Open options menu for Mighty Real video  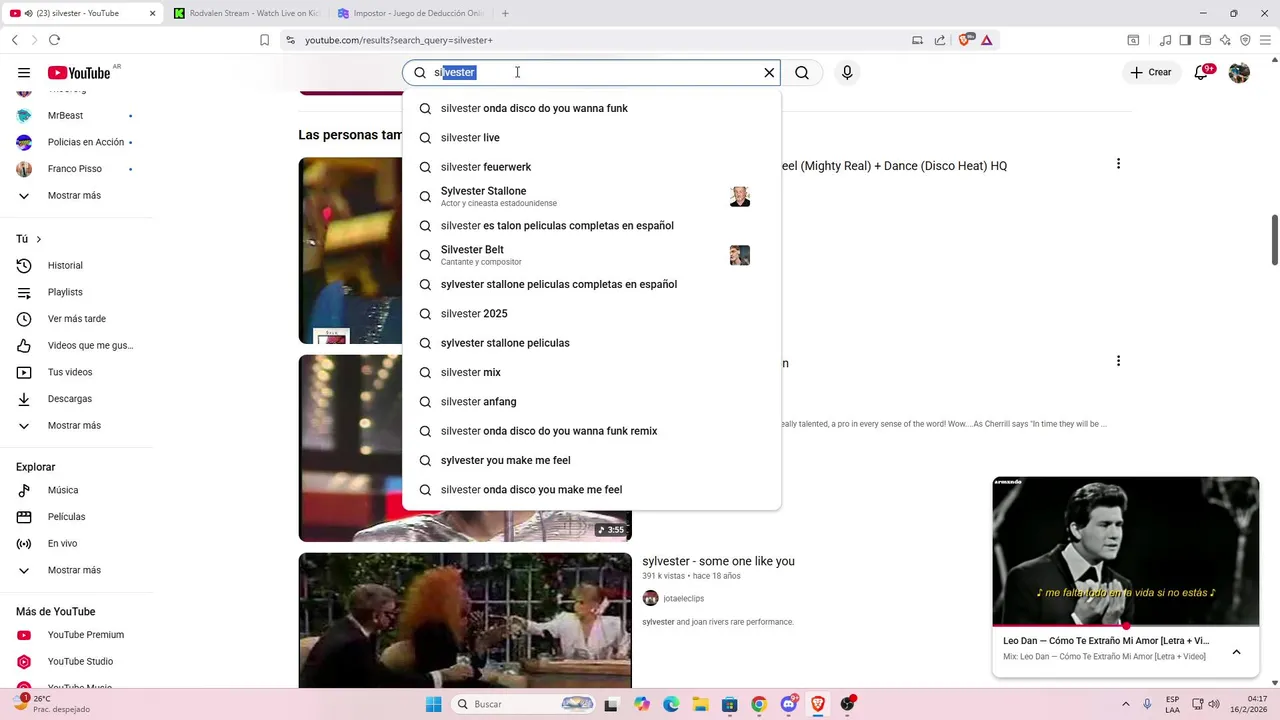[1118, 164]
